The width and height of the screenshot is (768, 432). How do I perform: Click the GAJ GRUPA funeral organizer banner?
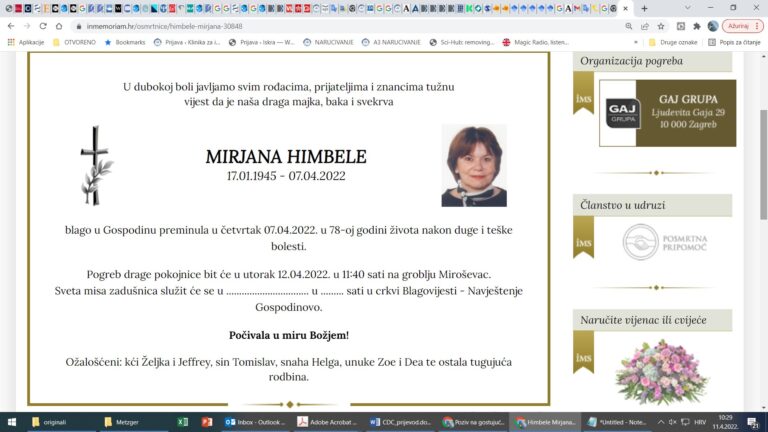point(667,113)
